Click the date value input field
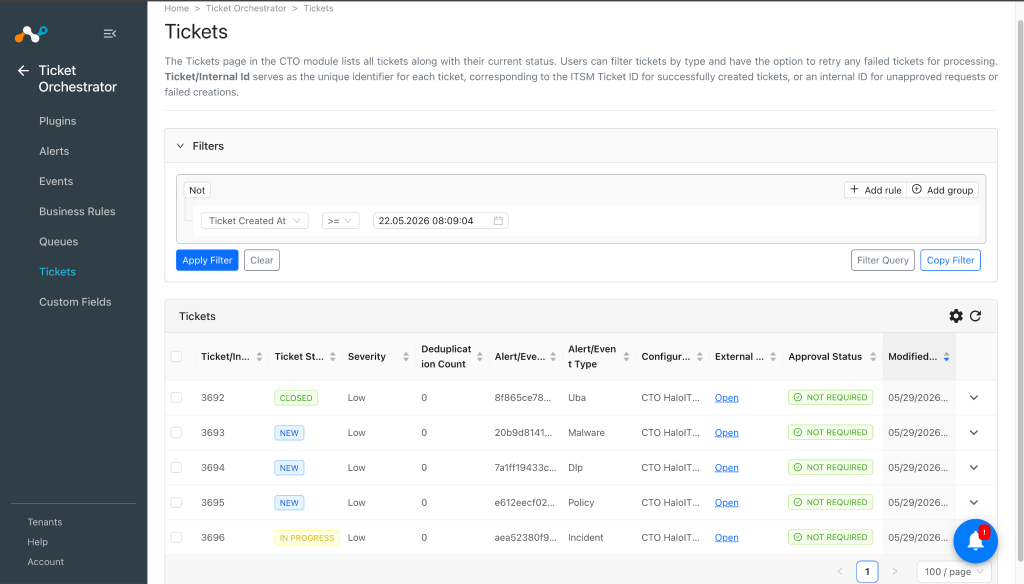Viewport: 1024px width, 584px height. tap(441, 221)
